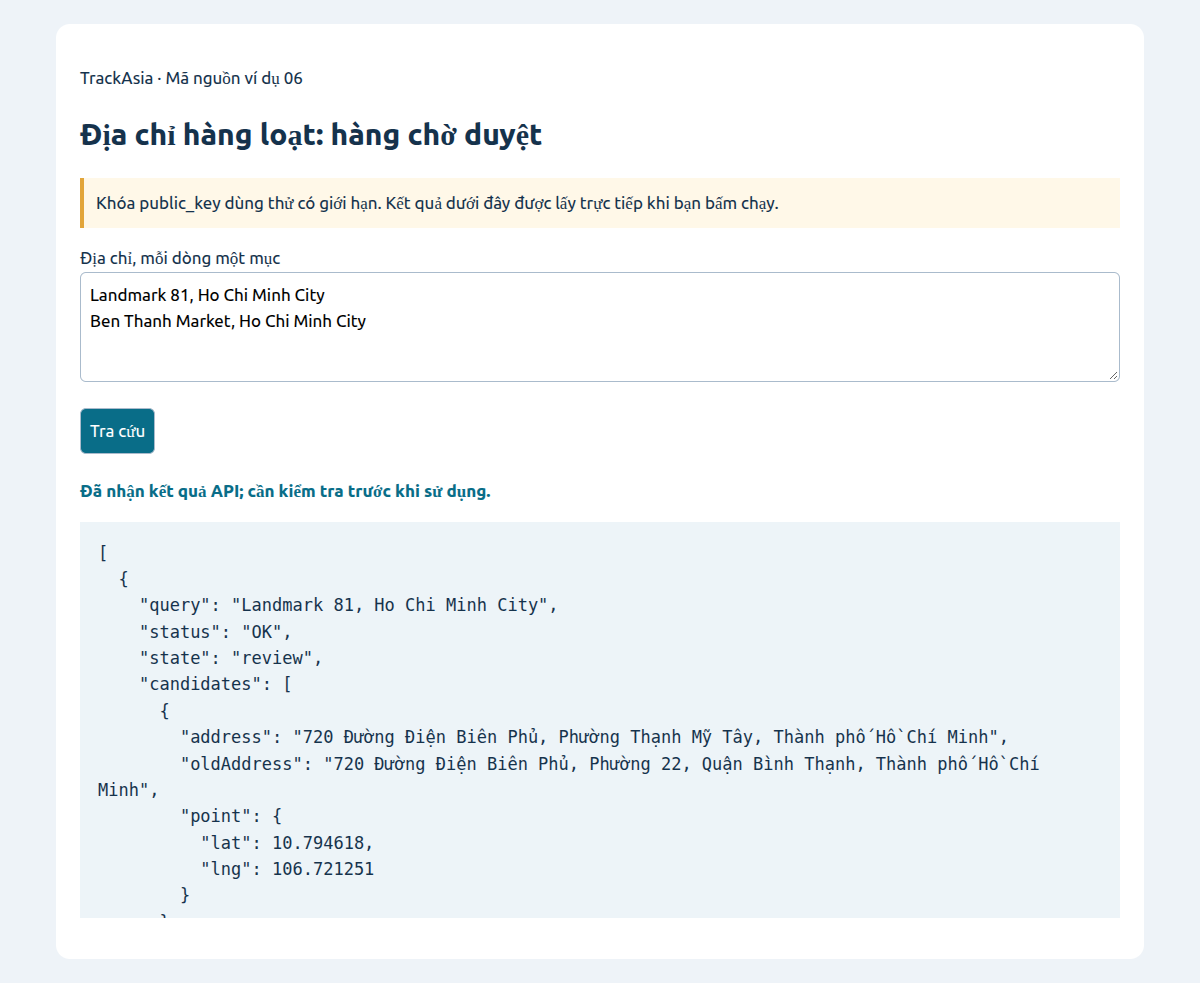Grab the text area corner resize handle

[1113, 375]
